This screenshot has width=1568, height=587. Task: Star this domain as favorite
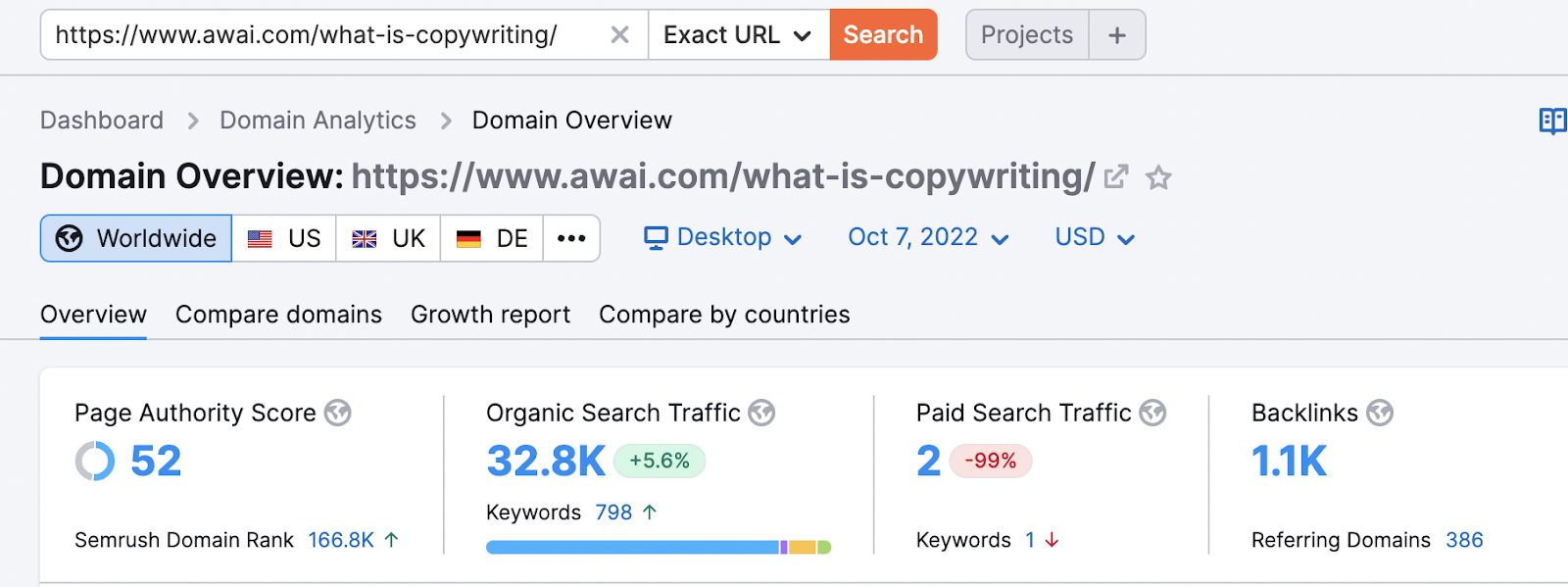(1158, 177)
